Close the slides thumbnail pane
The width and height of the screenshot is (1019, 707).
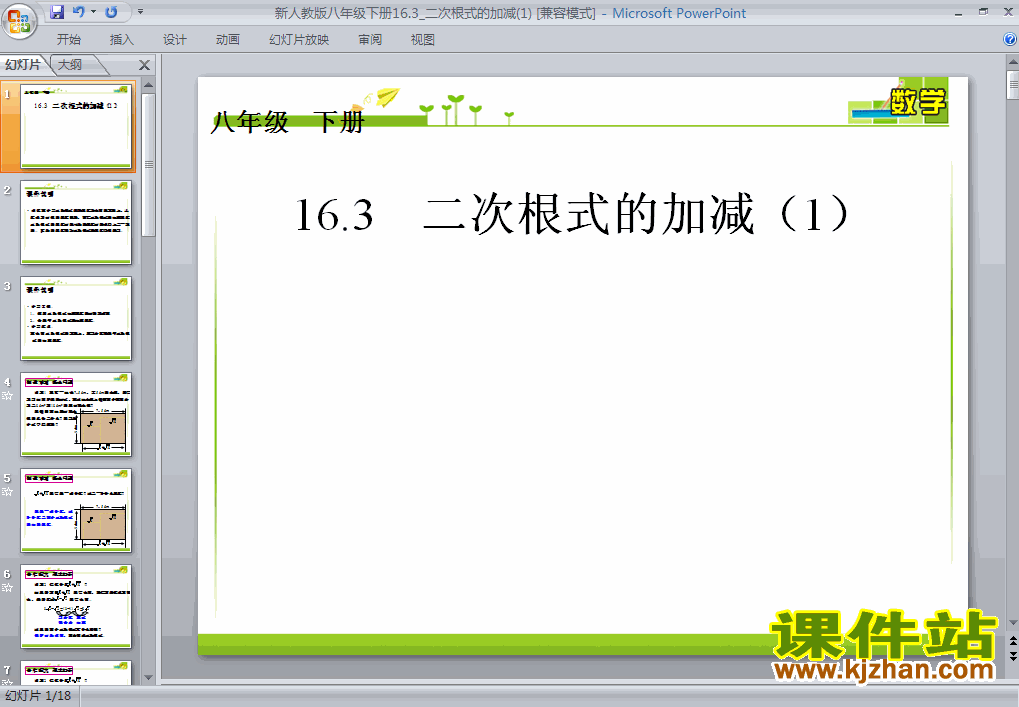click(144, 65)
